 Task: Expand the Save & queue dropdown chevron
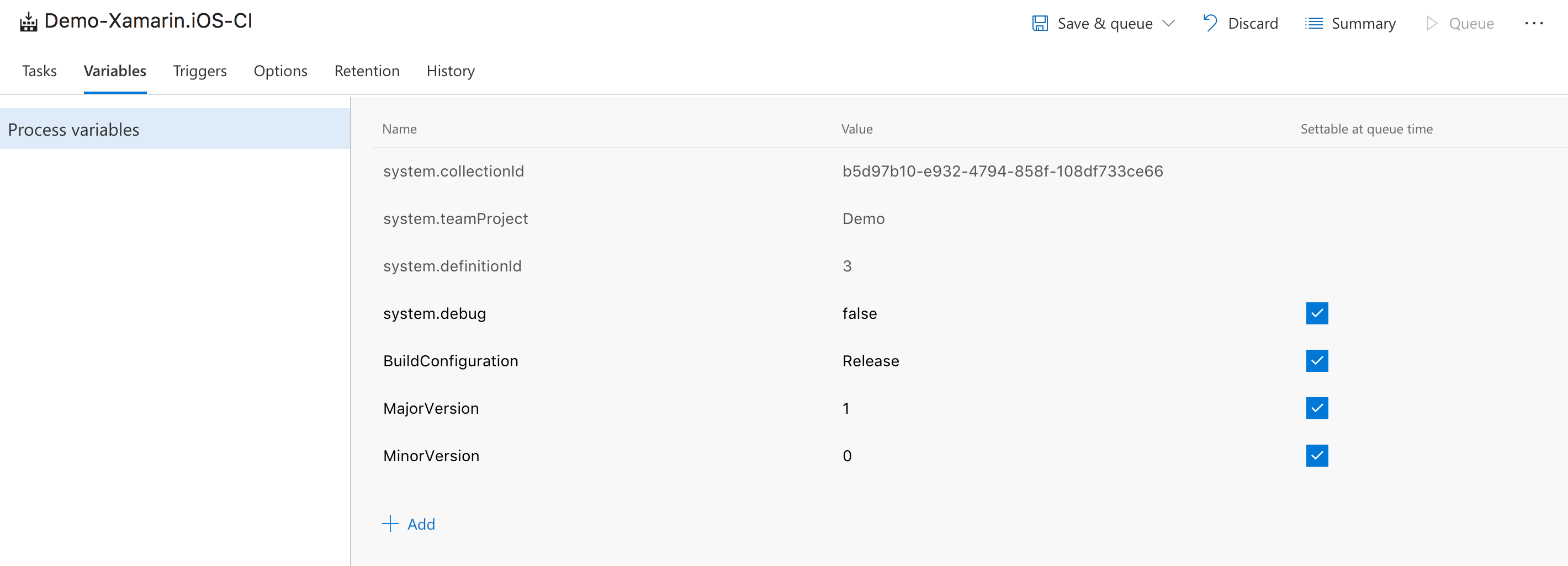click(x=1168, y=23)
